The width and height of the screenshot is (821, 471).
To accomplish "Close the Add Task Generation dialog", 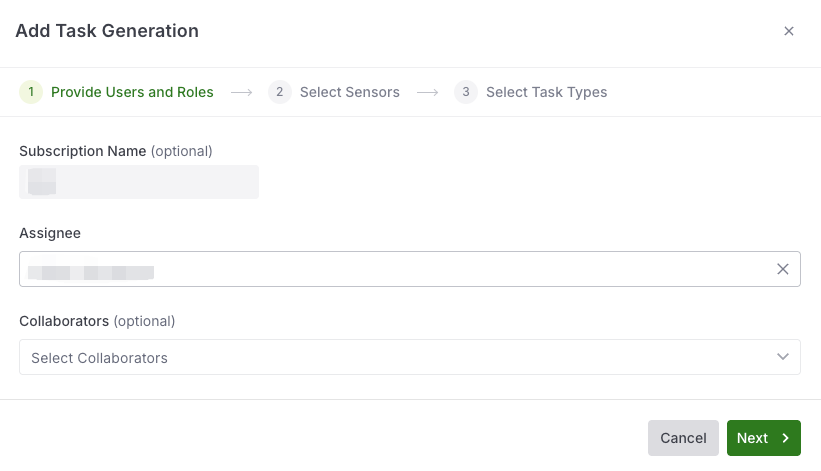I will [x=789, y=31].
